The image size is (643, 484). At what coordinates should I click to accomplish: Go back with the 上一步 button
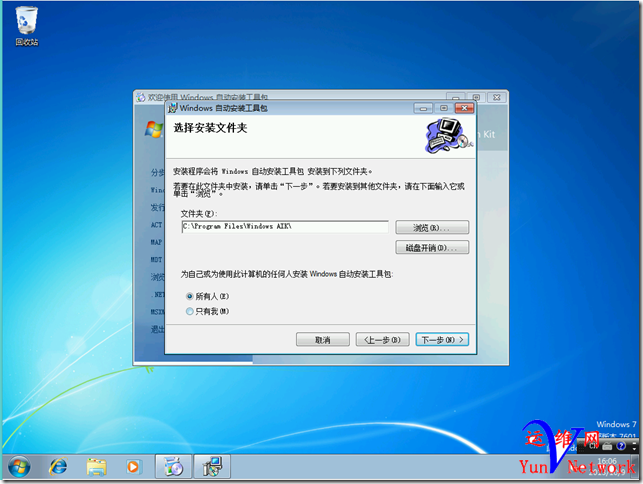(382, 340)
